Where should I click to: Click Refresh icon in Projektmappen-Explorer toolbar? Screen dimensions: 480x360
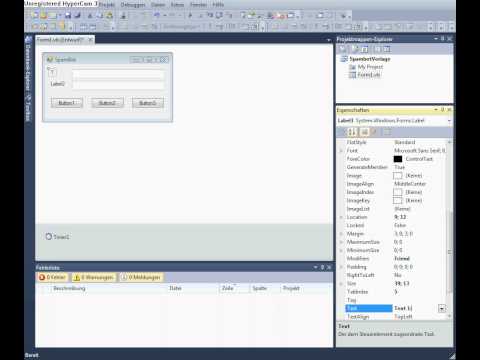(x=365, y=49)
